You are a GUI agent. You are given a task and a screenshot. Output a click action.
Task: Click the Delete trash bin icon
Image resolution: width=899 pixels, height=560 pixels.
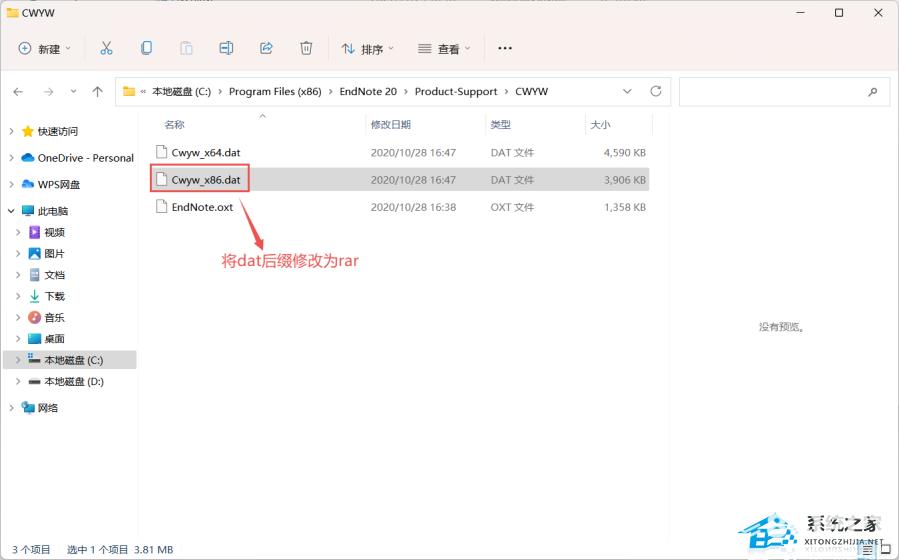click(x=306, y=48)
